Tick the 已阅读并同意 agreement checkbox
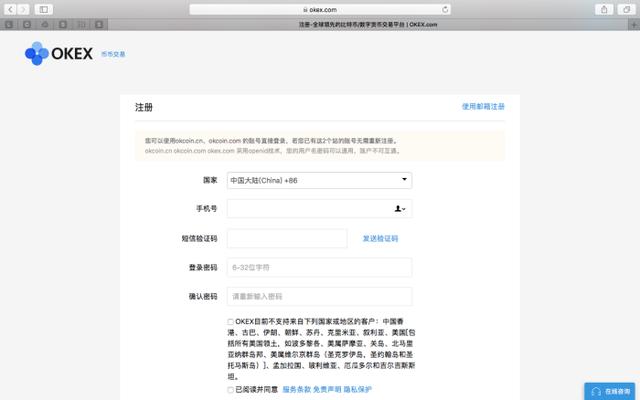The image size is (640, 400). pyautogui.click(x=231, y=390)
